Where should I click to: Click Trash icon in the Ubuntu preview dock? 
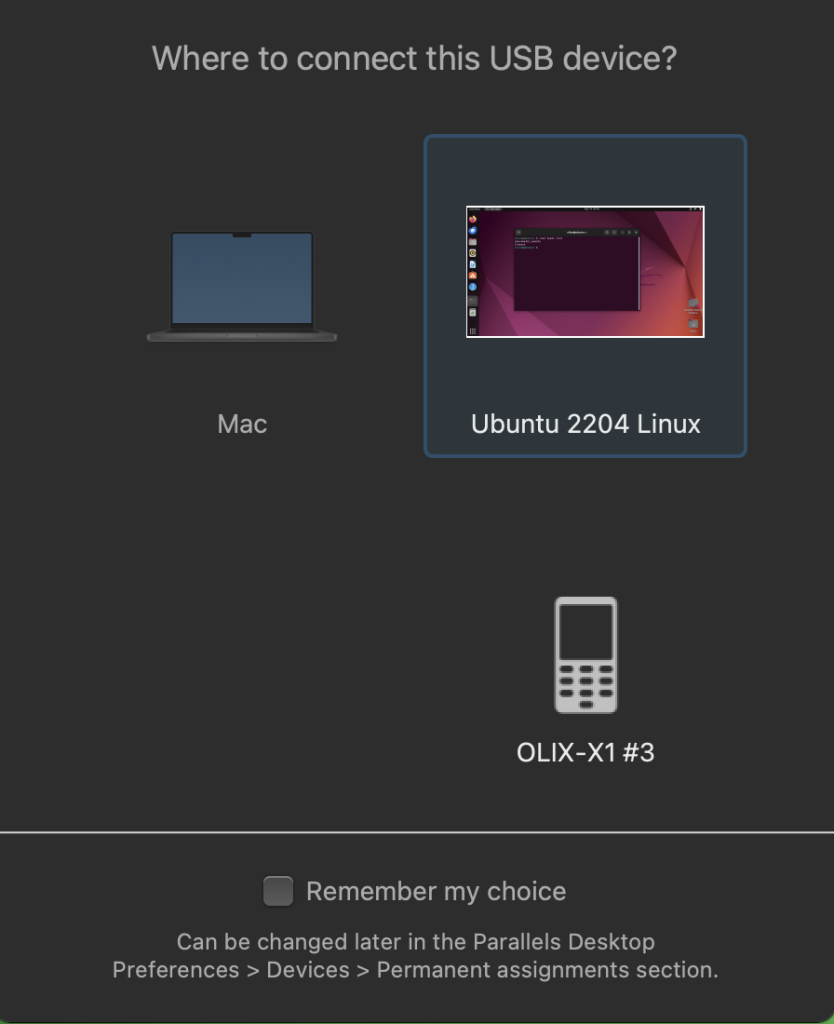[x=473, y=313]
